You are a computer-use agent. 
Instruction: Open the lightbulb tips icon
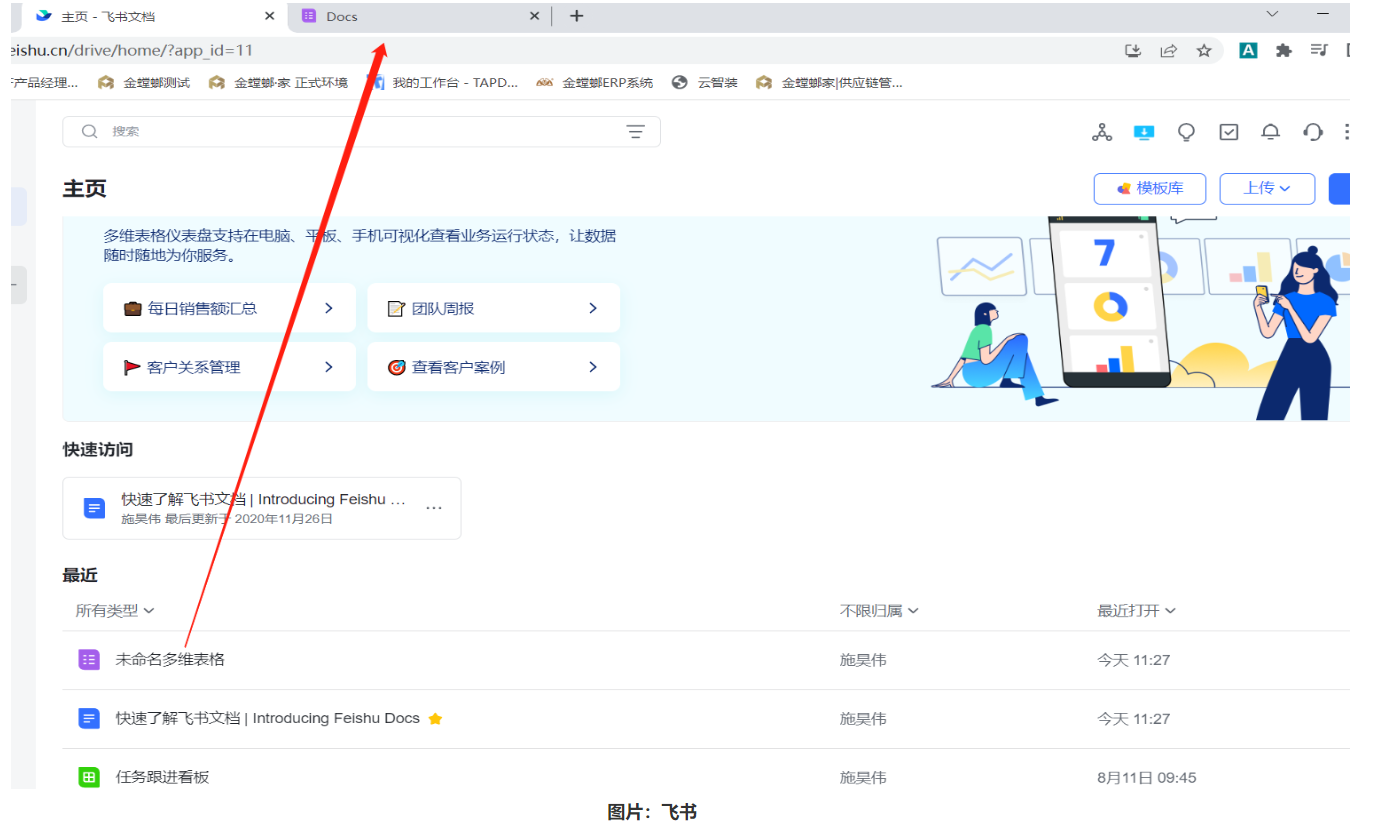tap(1187, 132)
